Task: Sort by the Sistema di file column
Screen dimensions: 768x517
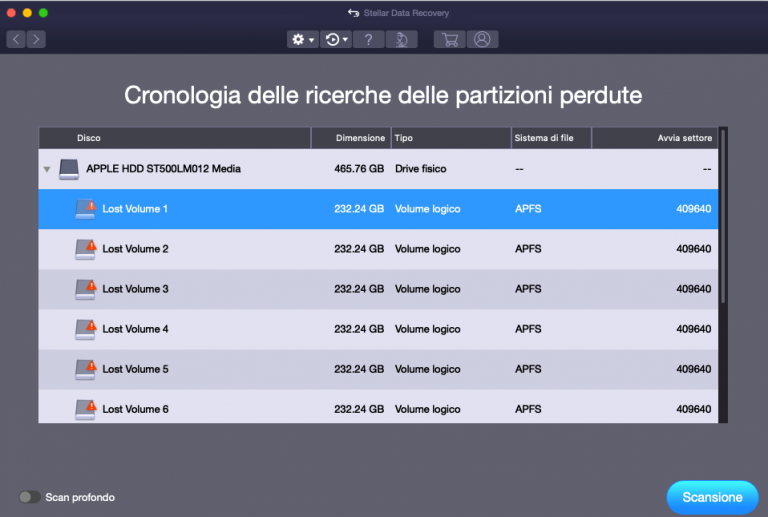Action: 552,138
